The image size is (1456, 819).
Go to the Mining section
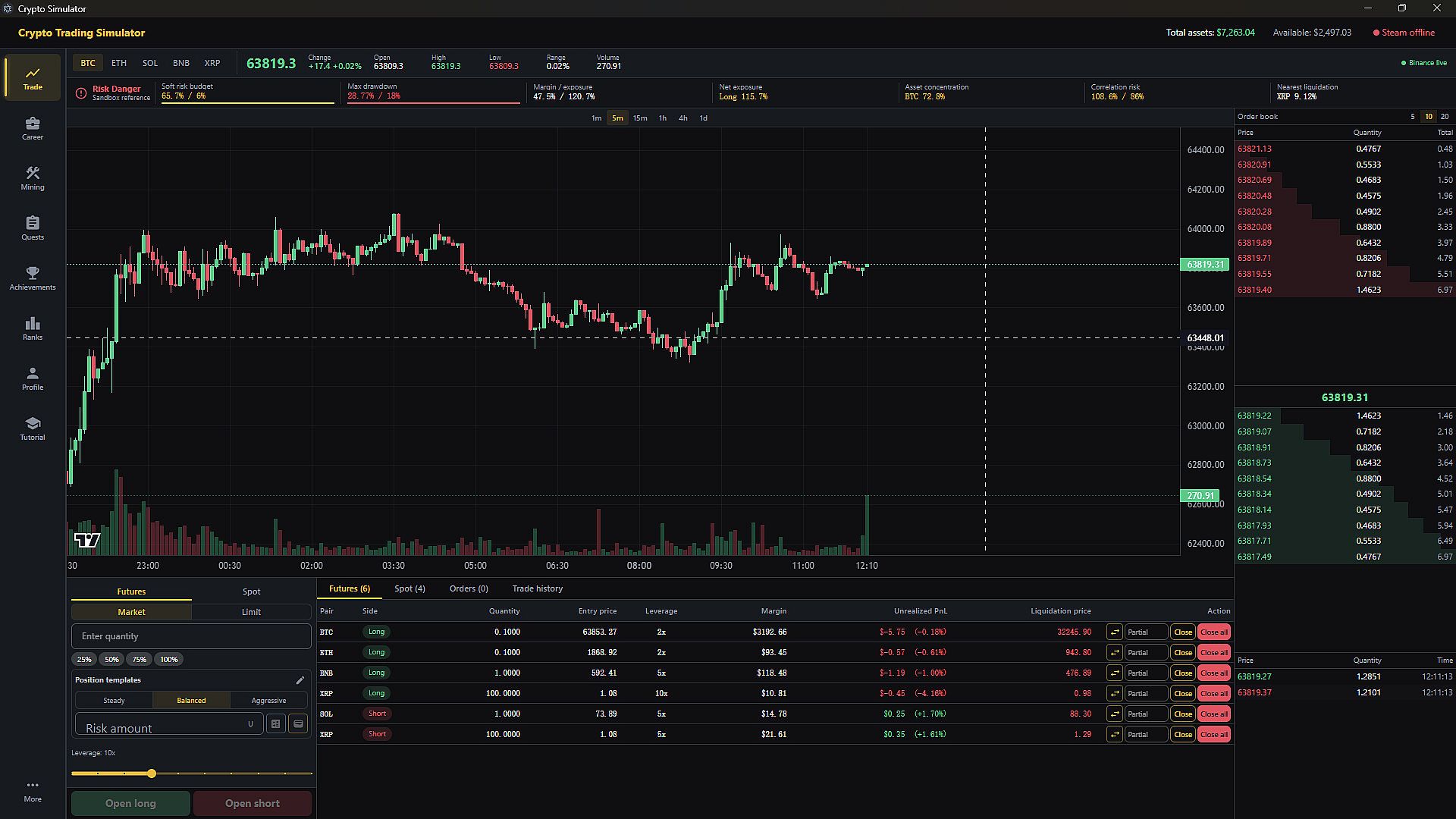pos(33,177)
